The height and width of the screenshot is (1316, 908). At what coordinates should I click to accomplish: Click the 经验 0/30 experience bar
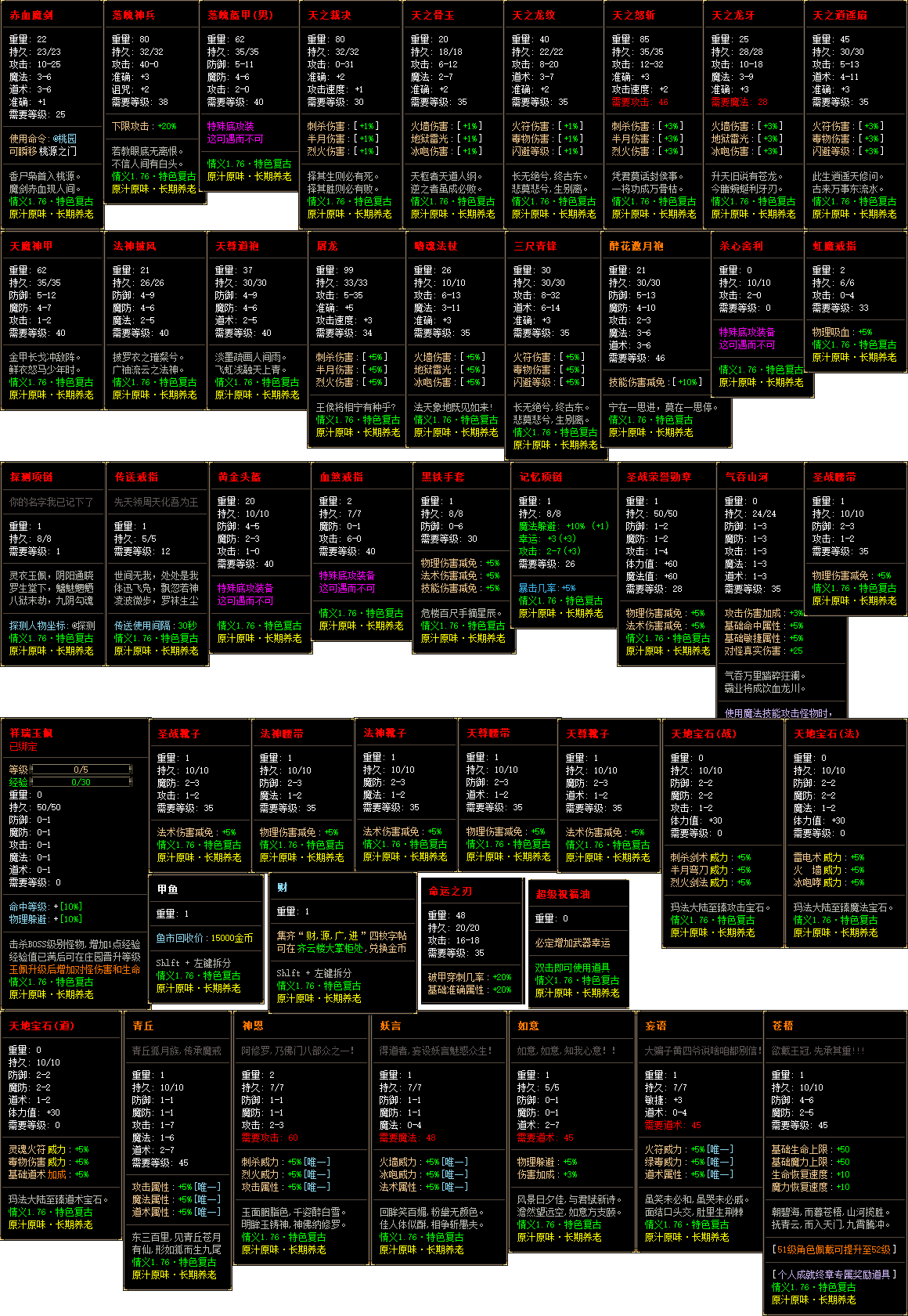[x=81, y=782]
